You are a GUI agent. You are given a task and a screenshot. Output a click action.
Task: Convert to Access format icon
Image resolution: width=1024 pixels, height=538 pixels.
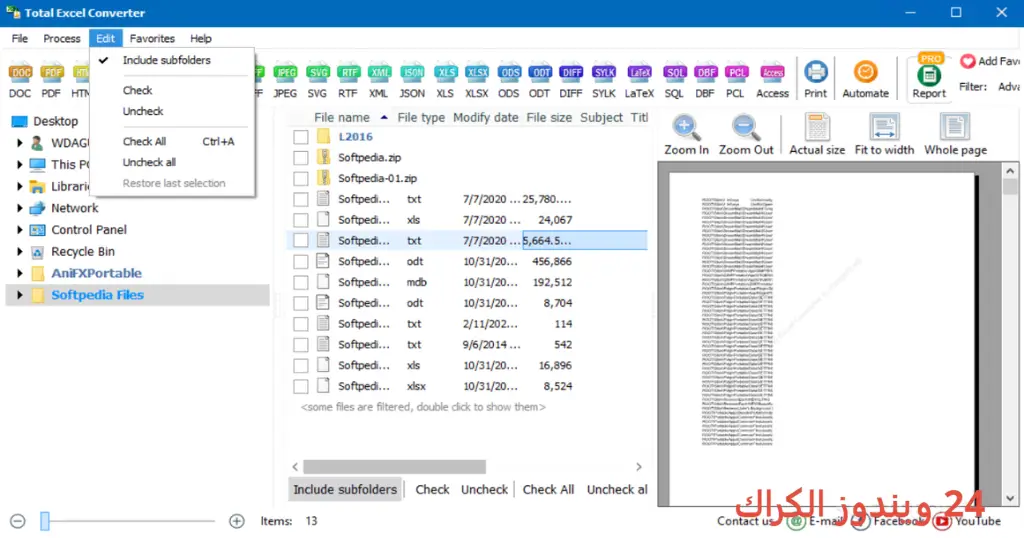tap(773, 80)
